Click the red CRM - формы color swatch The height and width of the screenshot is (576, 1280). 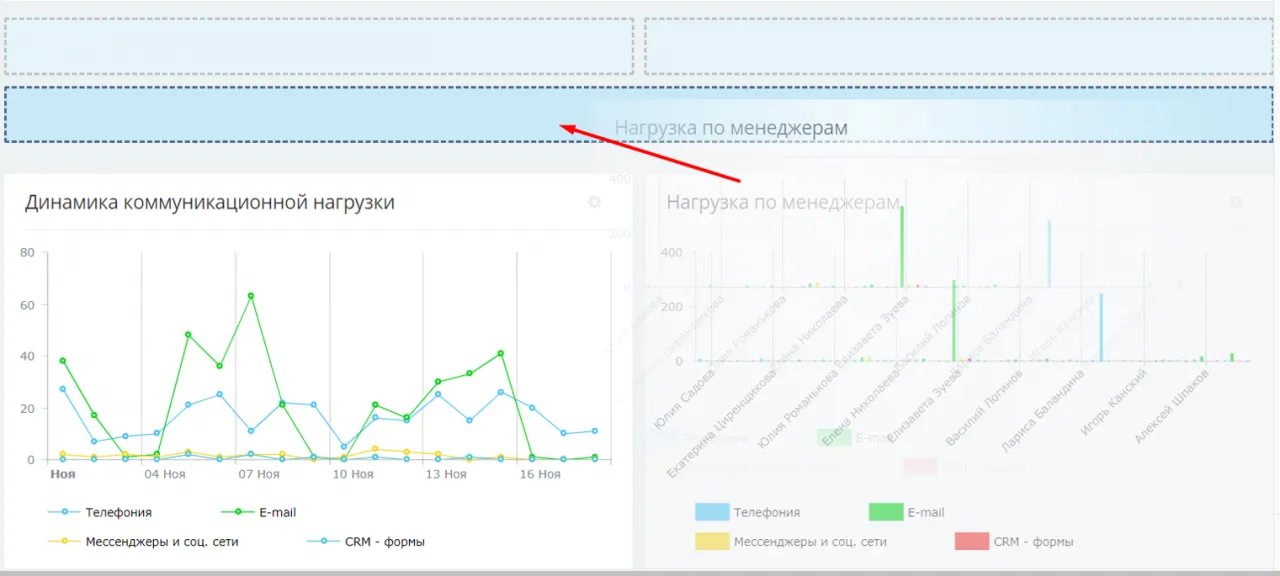[x=971, y=542]
